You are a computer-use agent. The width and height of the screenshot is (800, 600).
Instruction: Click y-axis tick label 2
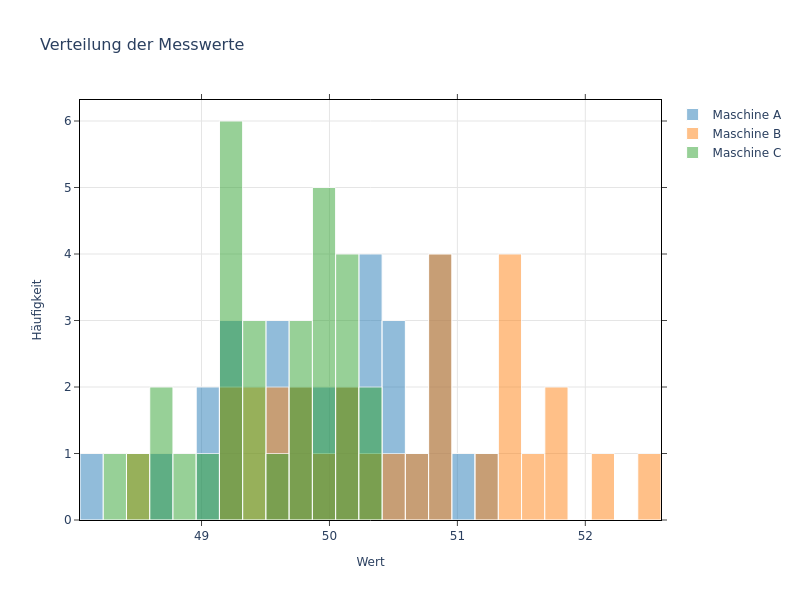pyautogui.click(x=68, y=387)
